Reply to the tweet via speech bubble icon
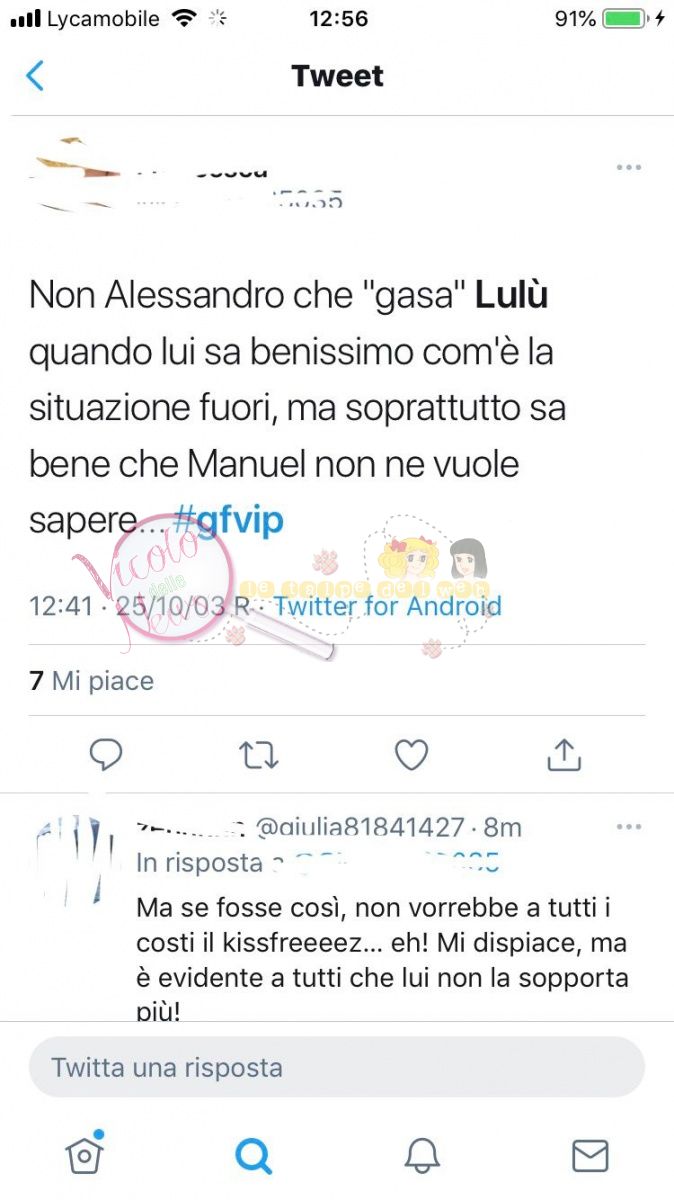The width and height of the screenshot is (674, 1200). click(106, 755)
